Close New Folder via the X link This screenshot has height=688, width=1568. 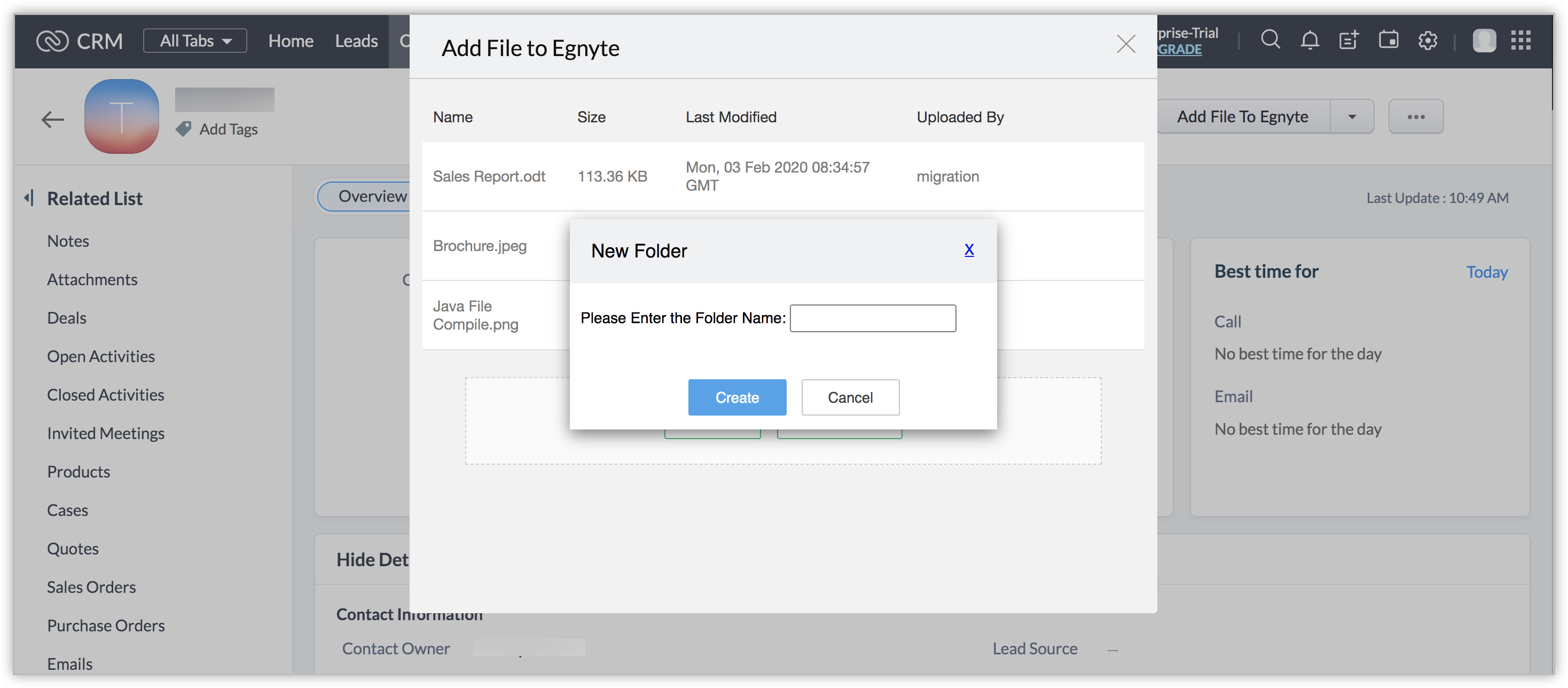coord(969,249)
